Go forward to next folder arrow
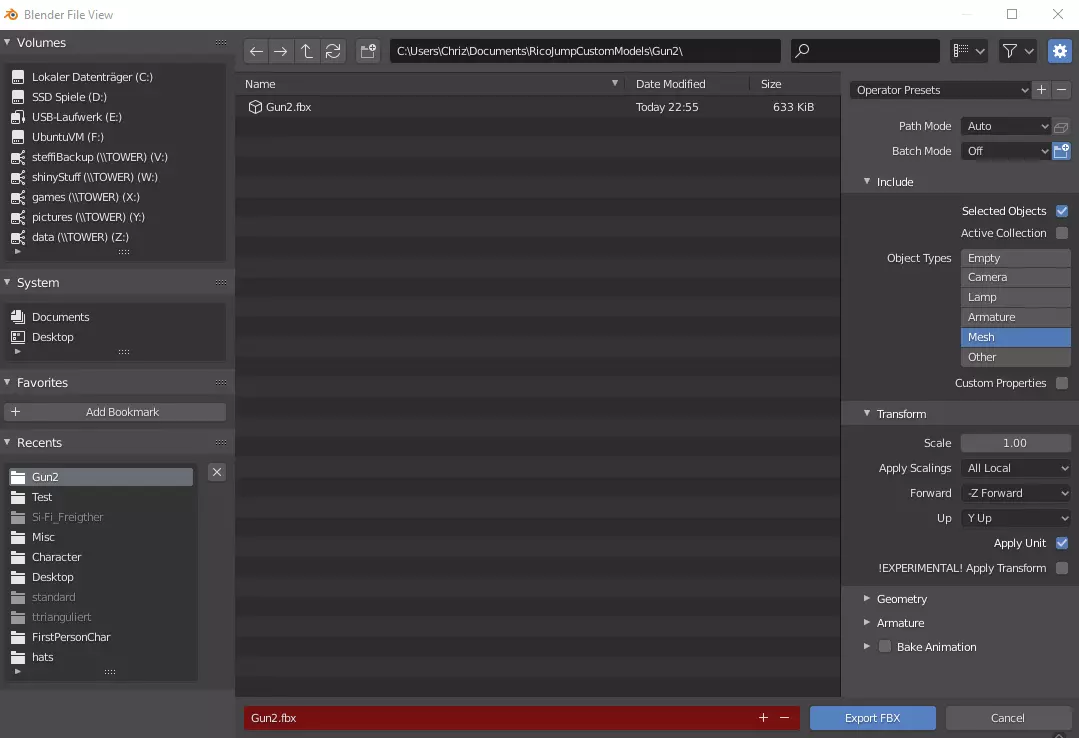 coord(281,51)
